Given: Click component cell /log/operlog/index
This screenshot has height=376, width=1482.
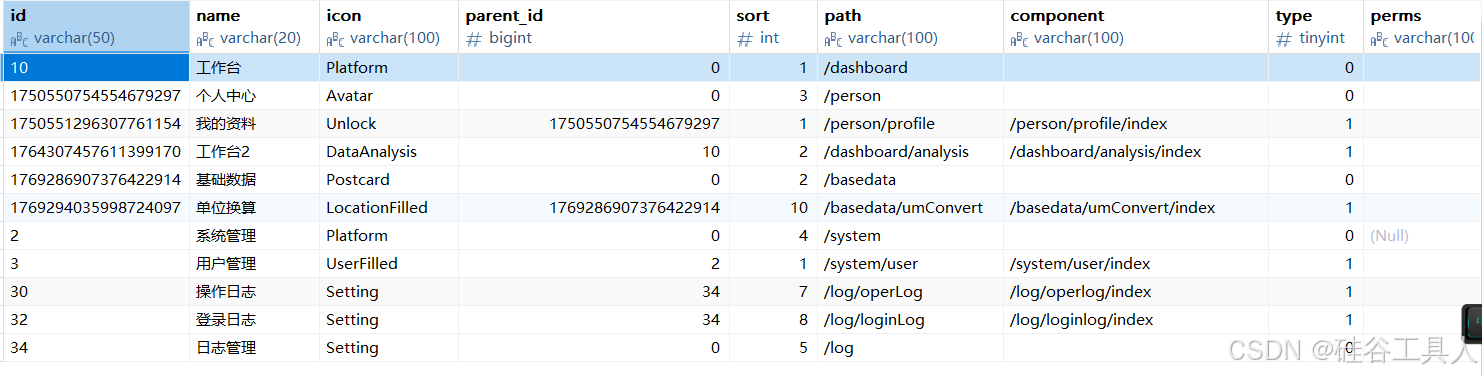Looking at the screenshot, I should pyautogui.click(x=1136, y=292).
